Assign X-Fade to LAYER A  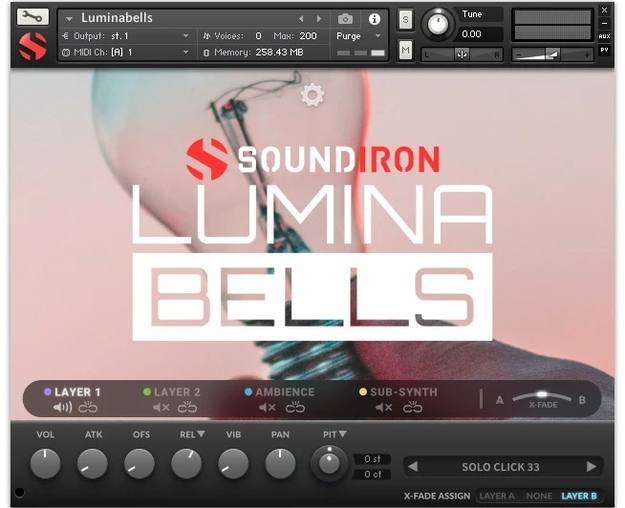[497, 496]
